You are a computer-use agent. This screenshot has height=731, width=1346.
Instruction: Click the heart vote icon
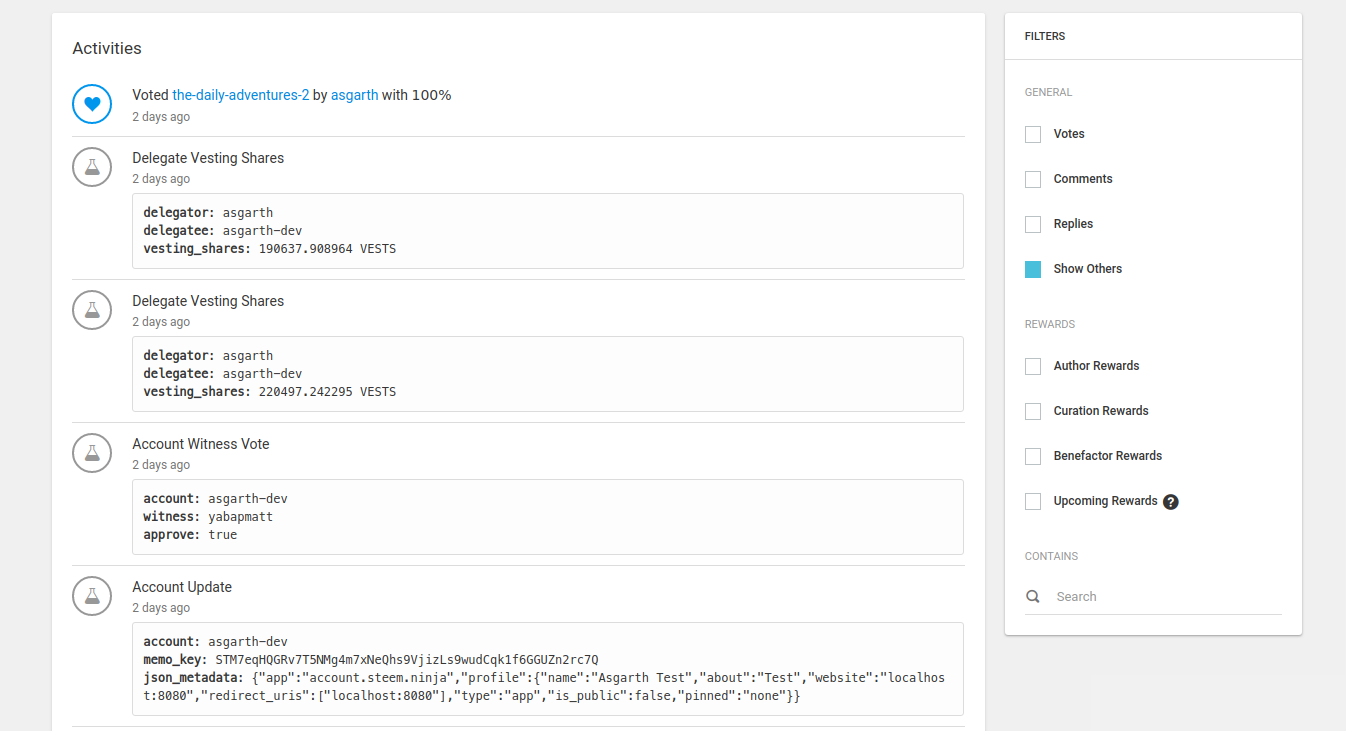(92, 104)
